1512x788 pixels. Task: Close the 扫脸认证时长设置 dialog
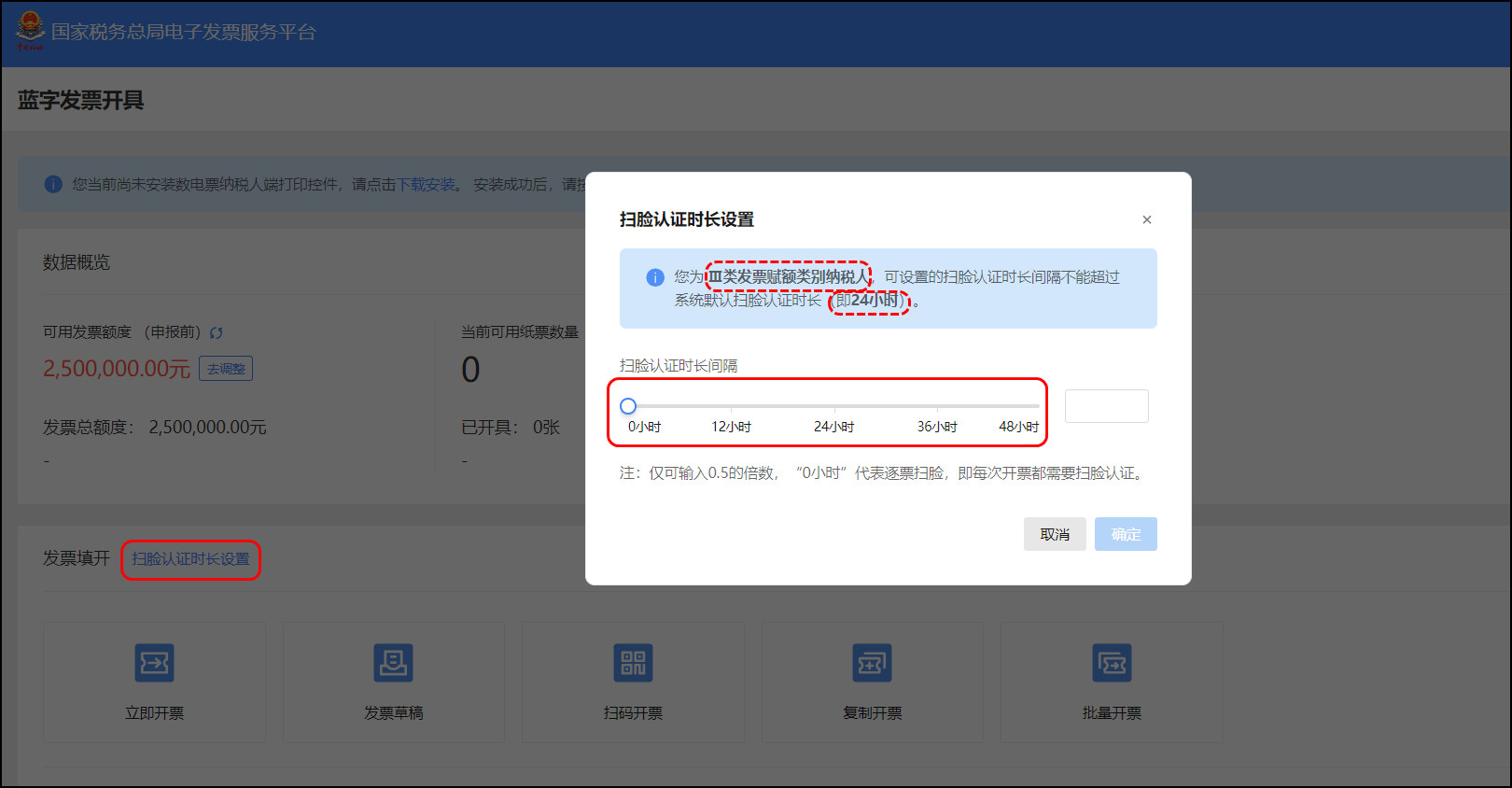pos(1146,219)
